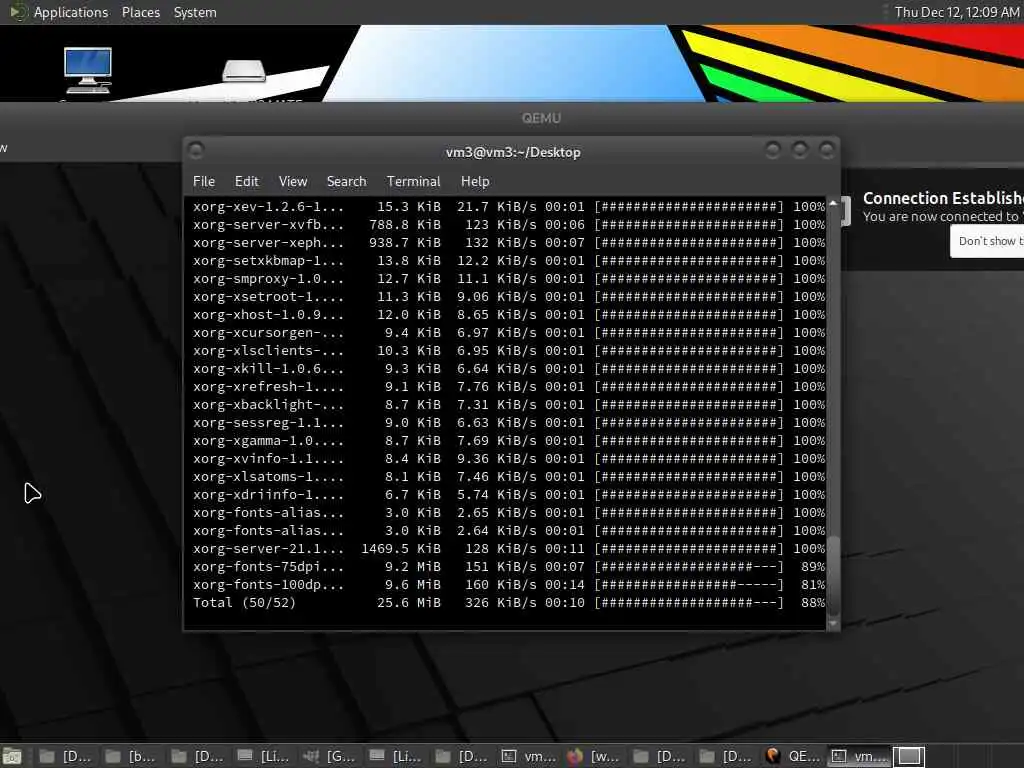Open the Terminal menu in menu bar
Viewport: 1024px width, 768px height.
413,182
